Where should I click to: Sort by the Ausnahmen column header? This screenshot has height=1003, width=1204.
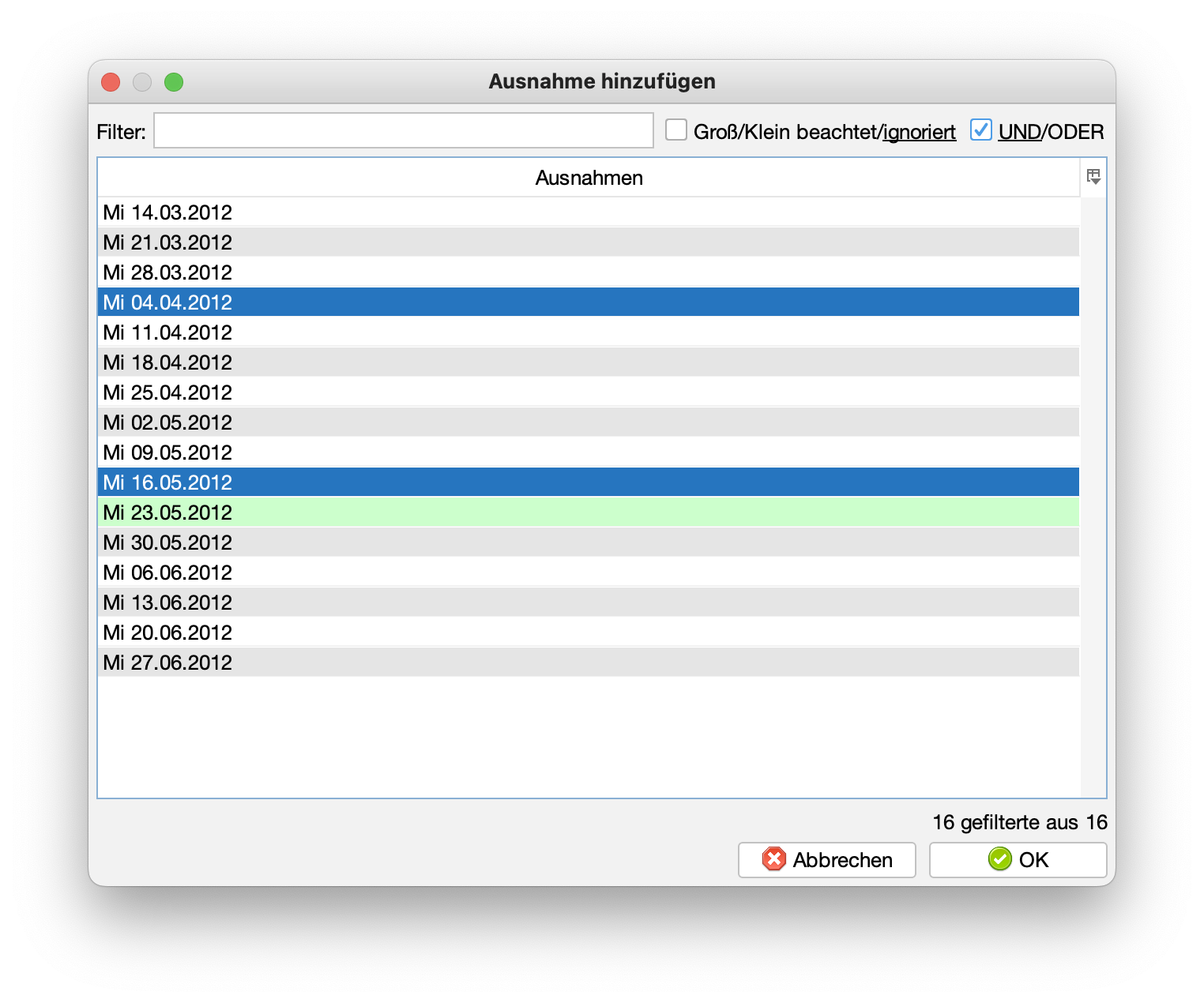click(x=589, y=178)
